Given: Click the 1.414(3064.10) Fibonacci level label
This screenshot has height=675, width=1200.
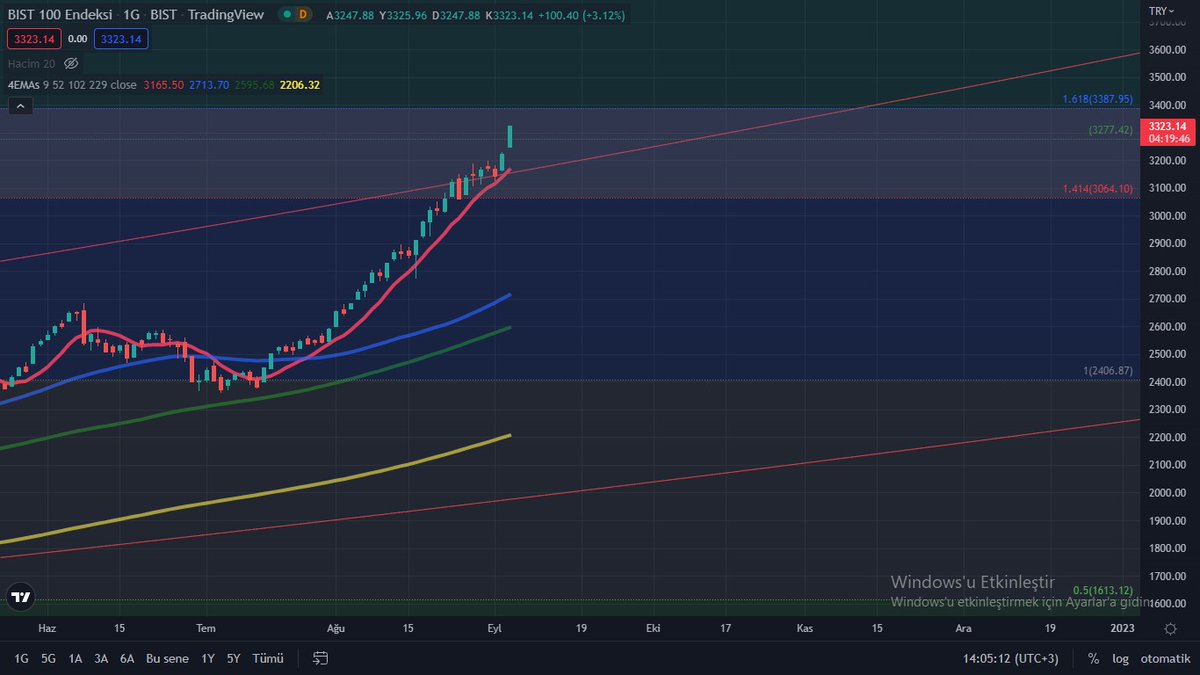Looking at the screenshot, I should click(1098, 189).
